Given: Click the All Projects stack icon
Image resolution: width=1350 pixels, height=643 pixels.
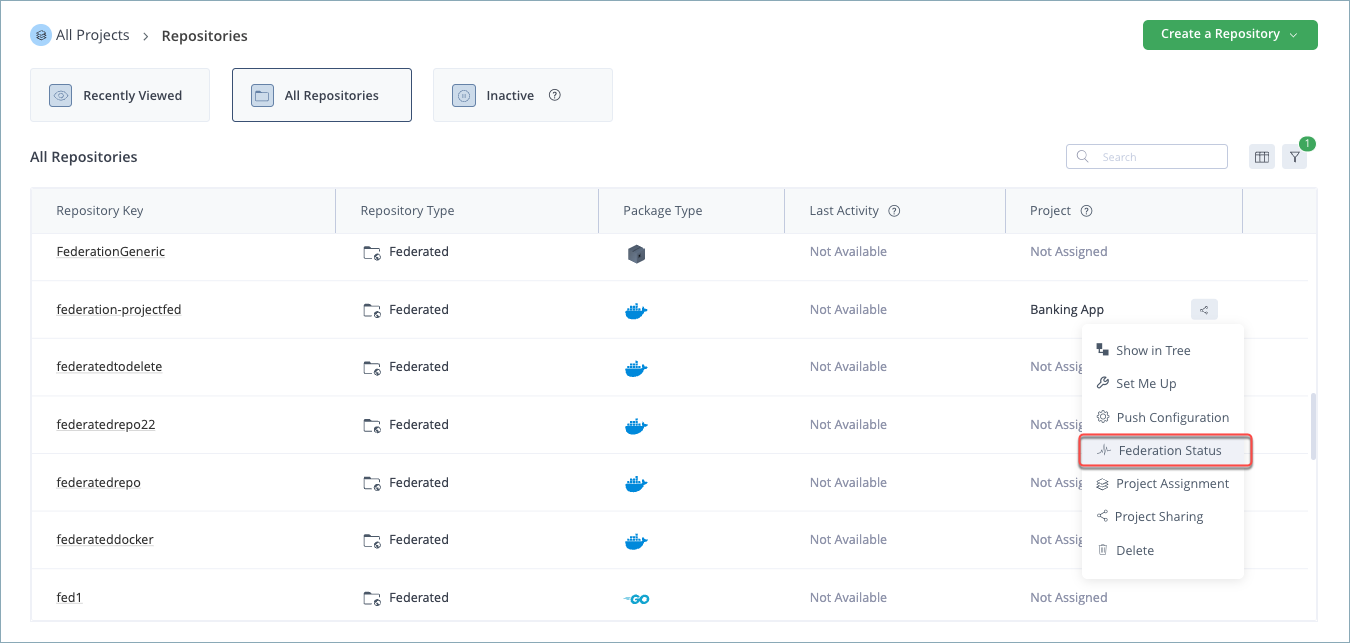Looking at the screenshot, I should click(41, 35).
